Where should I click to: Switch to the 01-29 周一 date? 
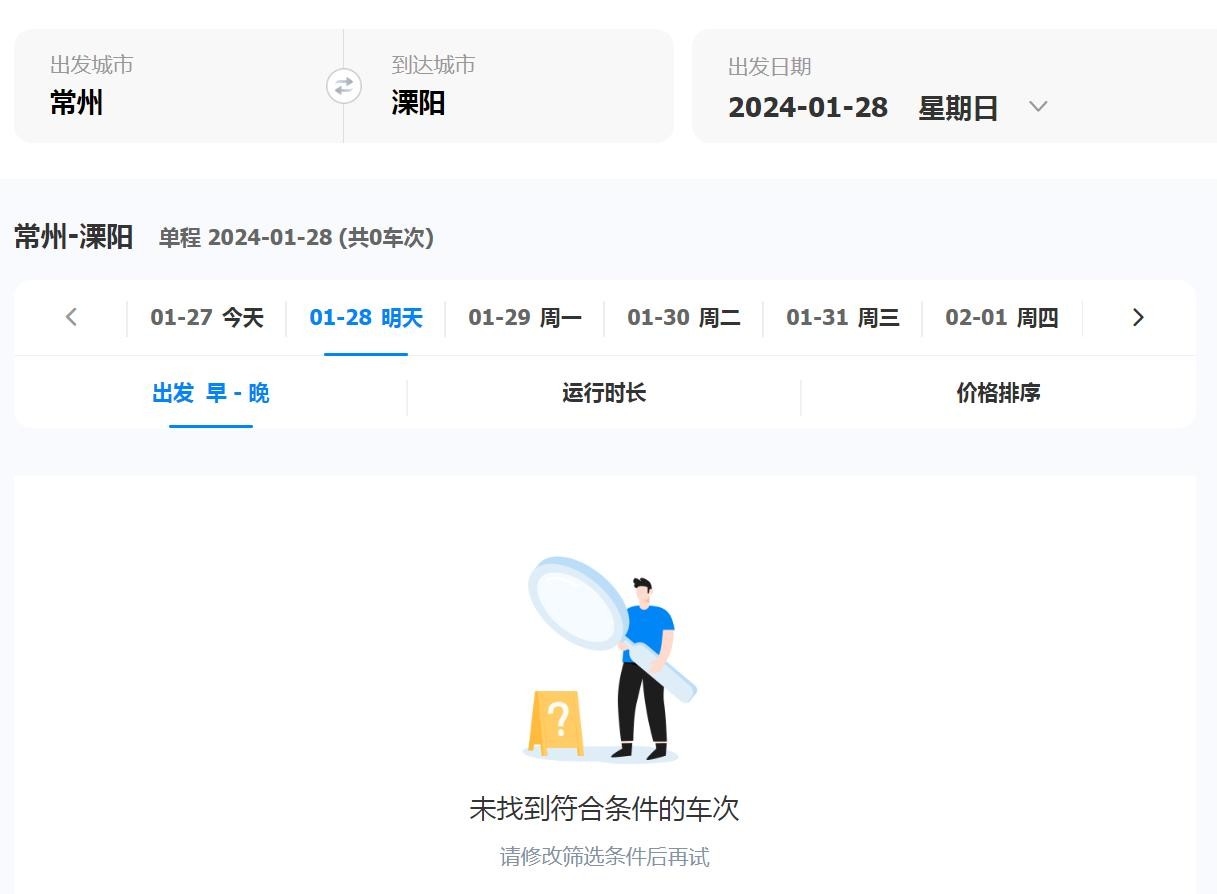(524, 318)
